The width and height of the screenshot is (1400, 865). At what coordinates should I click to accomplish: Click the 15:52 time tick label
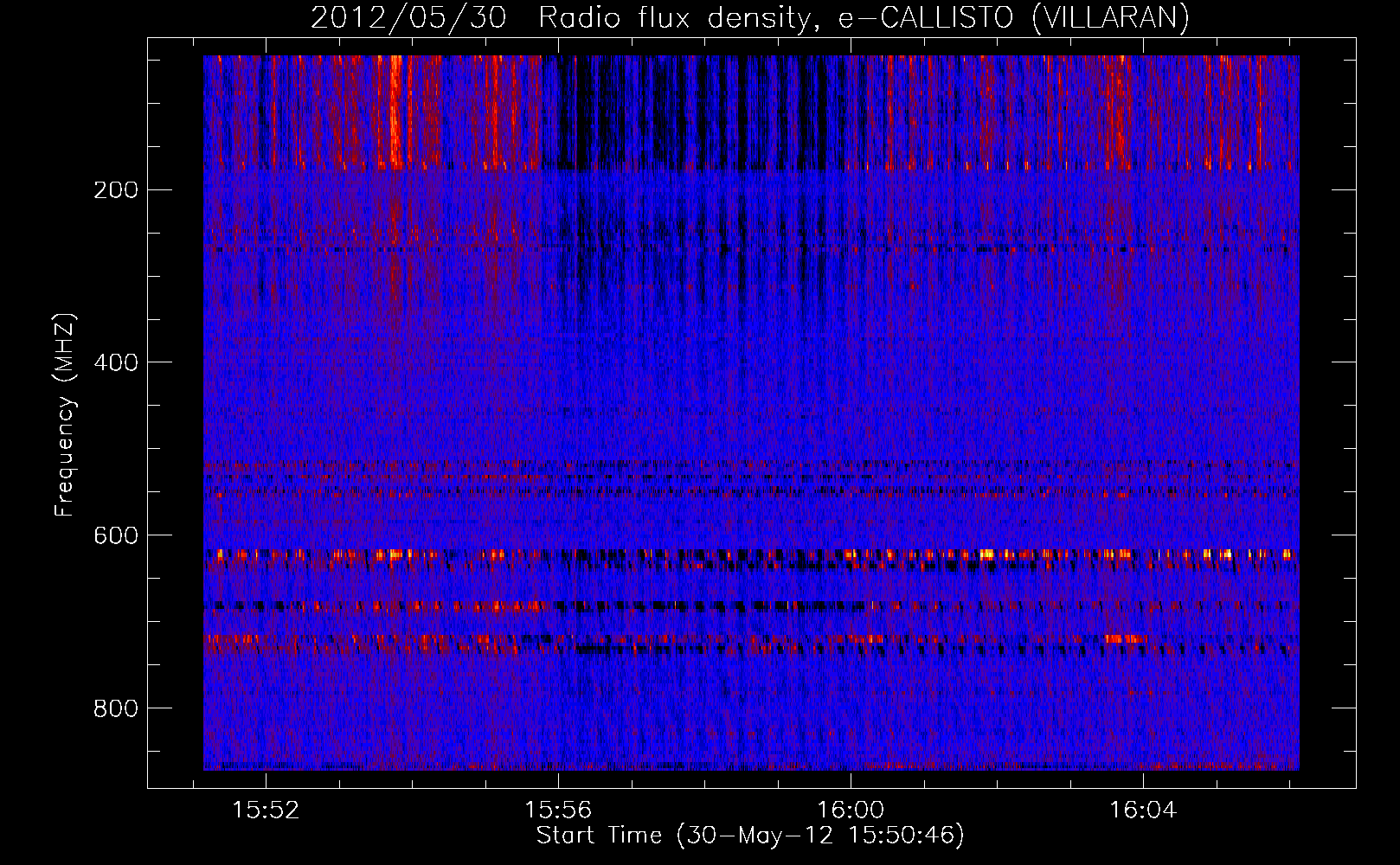pyautogui.click(x=267, y=810)
